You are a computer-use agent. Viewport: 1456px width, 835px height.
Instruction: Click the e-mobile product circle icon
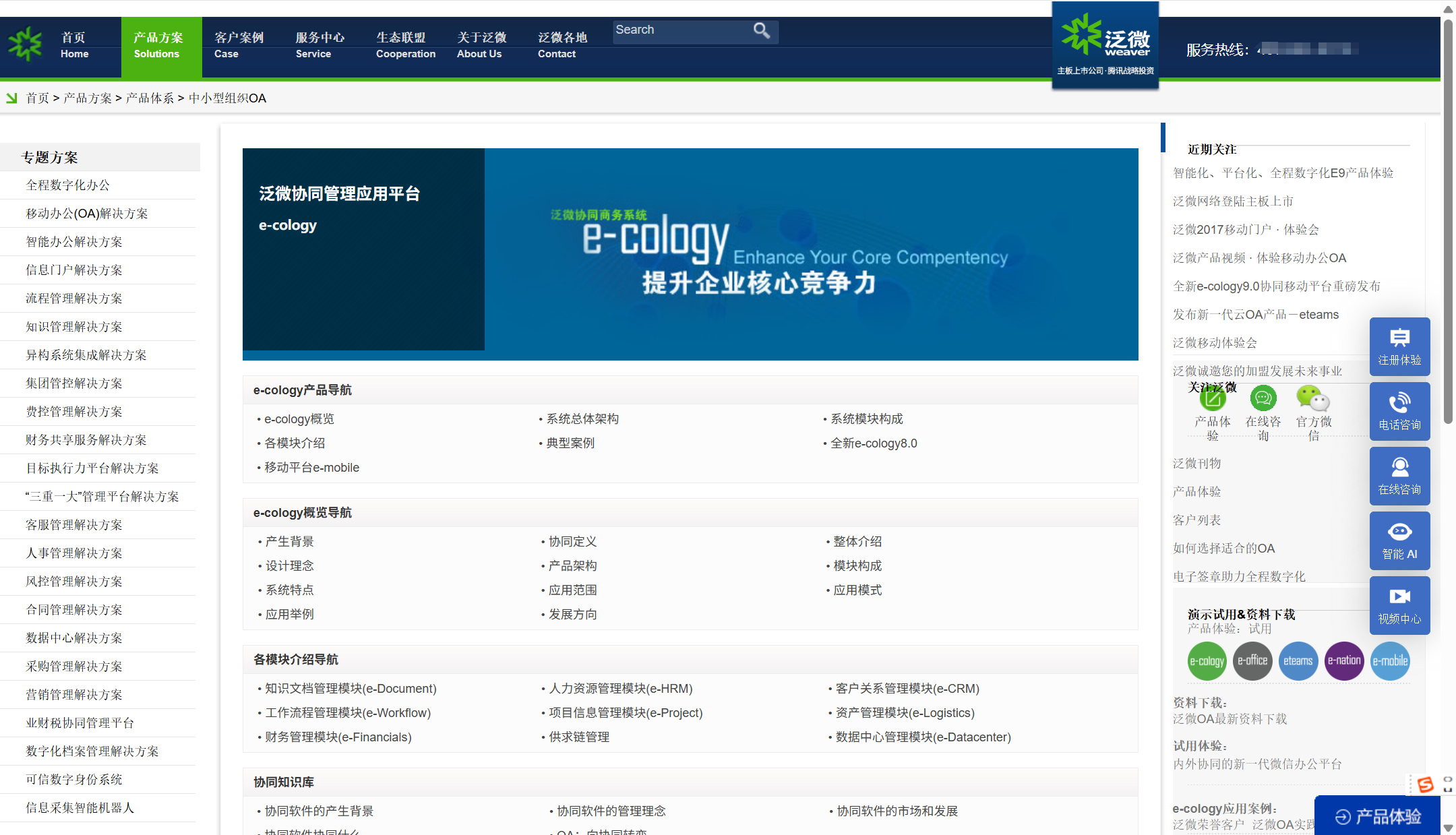point(1390,661)
